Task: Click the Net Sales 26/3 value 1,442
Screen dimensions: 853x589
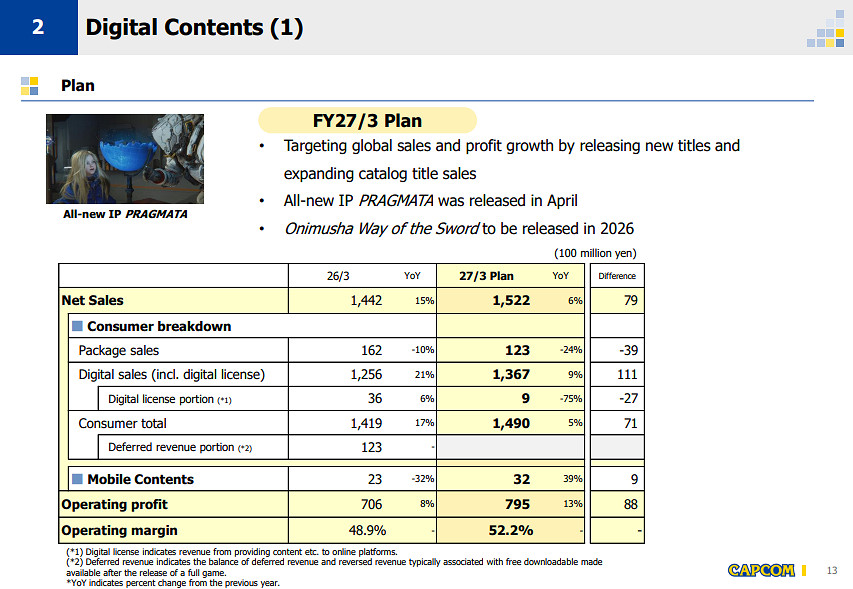Action: 366,300
